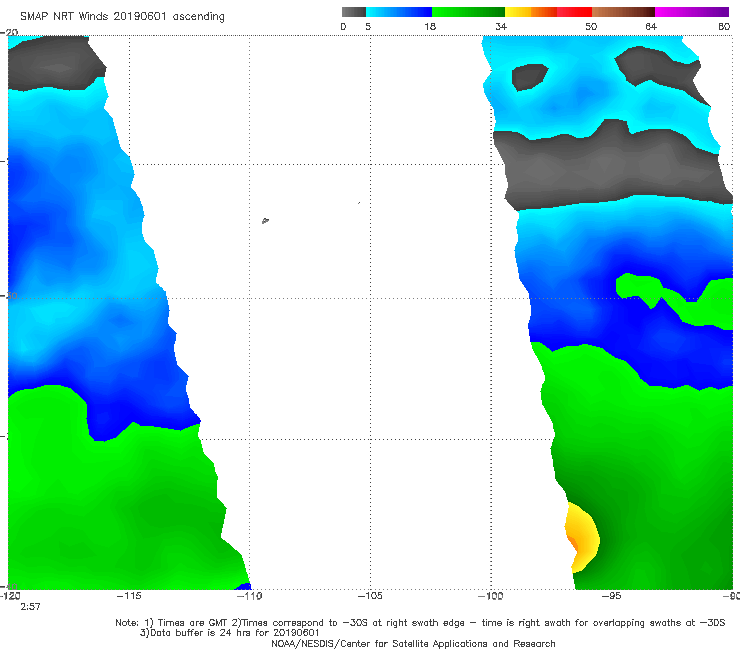Click the '3)Data buffer is 24 hrs' note
This screenshot has width=740, height=650.
[x=230, y=633]
